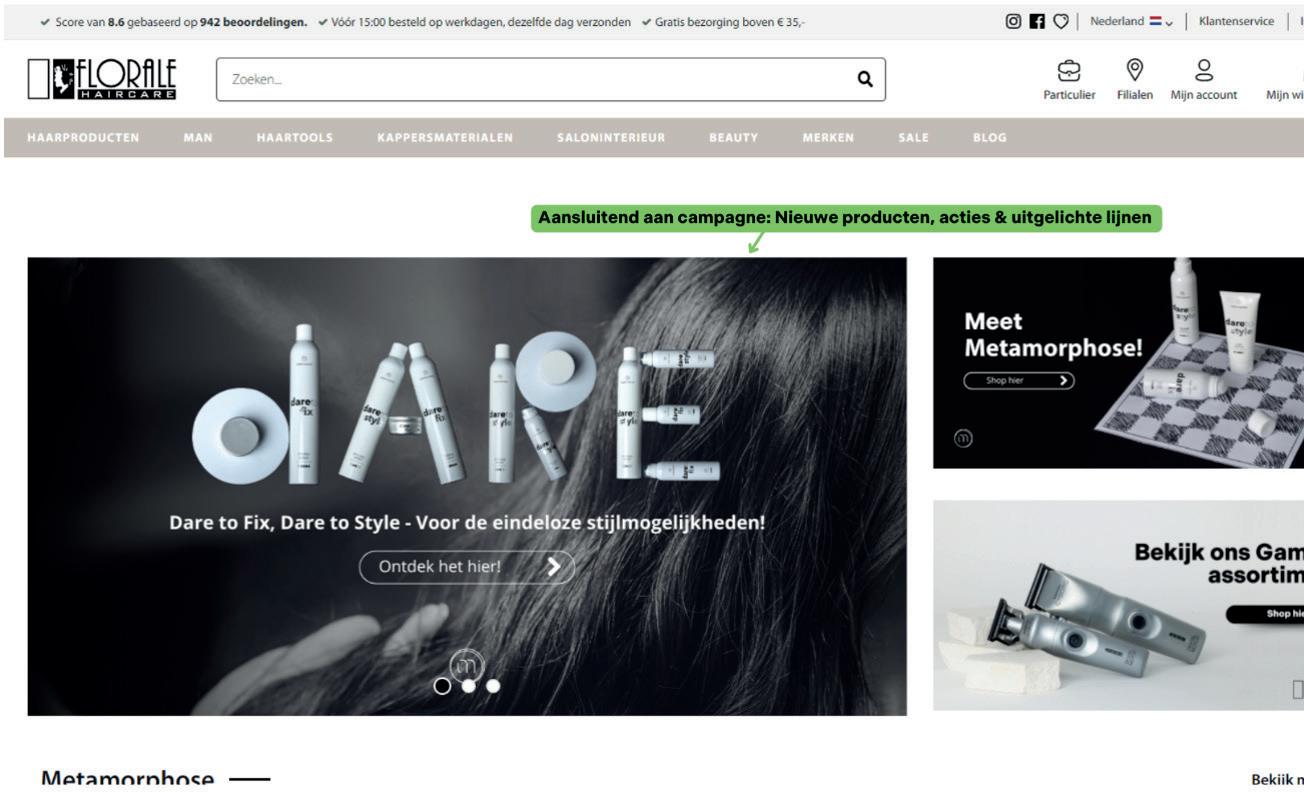Open the Meet Metamorphose chessboard banner image

(x=1118, y=363)
